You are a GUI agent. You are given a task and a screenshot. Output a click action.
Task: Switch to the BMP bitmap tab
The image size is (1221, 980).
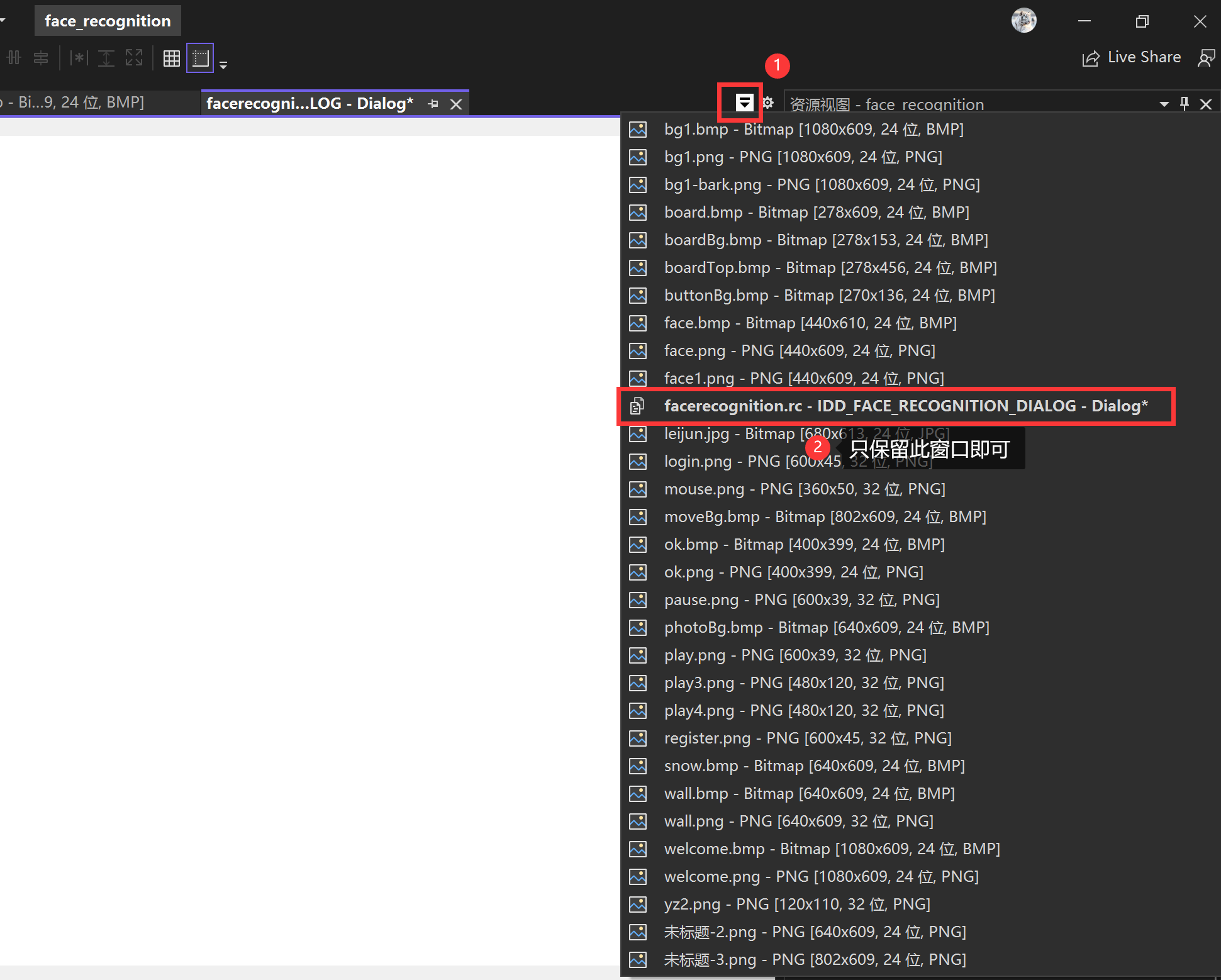[75, 103]
